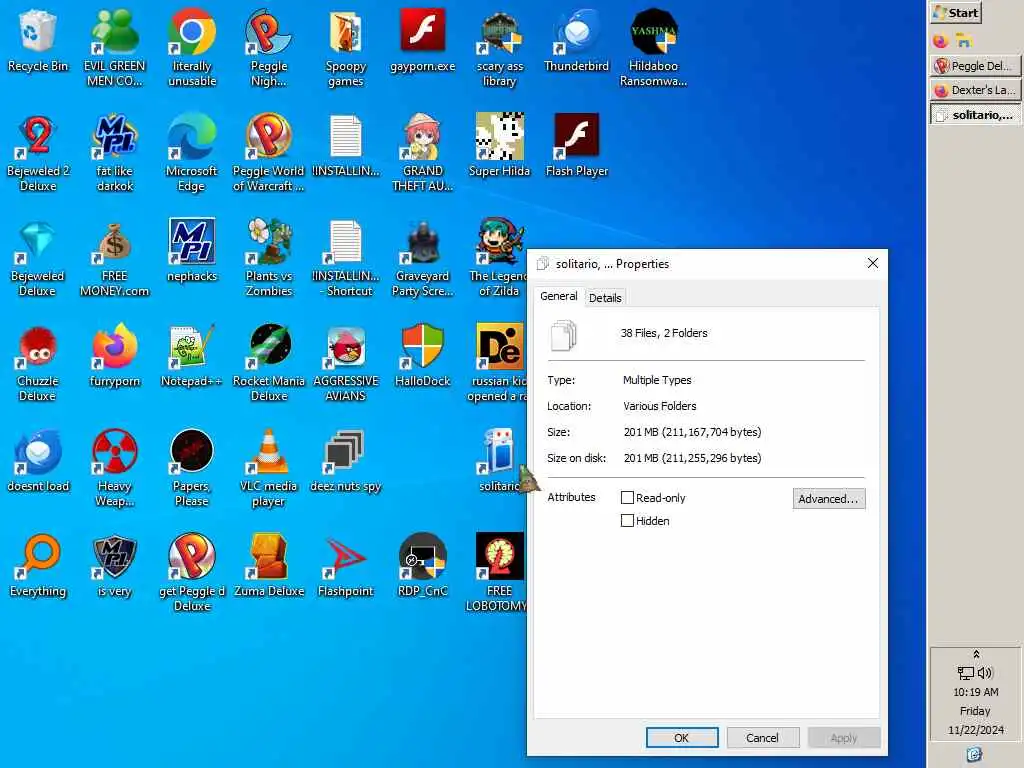Select the HalloDock shield icon
Viewport: 1024px width, 768px height.
423,356
